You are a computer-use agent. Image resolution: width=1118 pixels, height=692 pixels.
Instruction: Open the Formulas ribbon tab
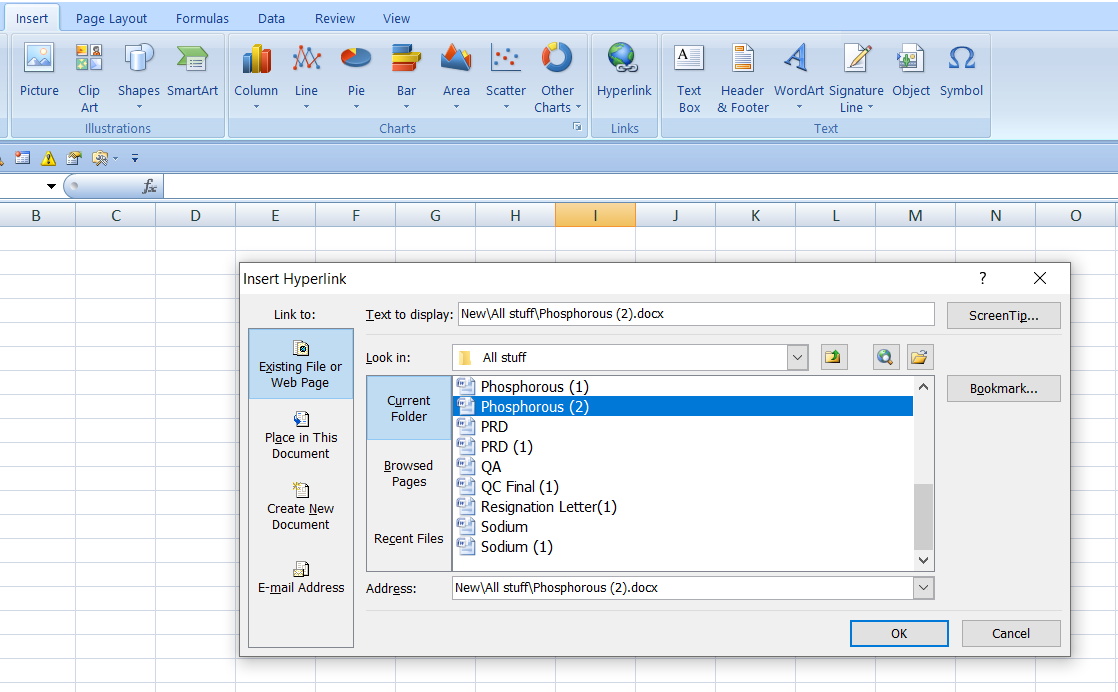pos(202,18)
